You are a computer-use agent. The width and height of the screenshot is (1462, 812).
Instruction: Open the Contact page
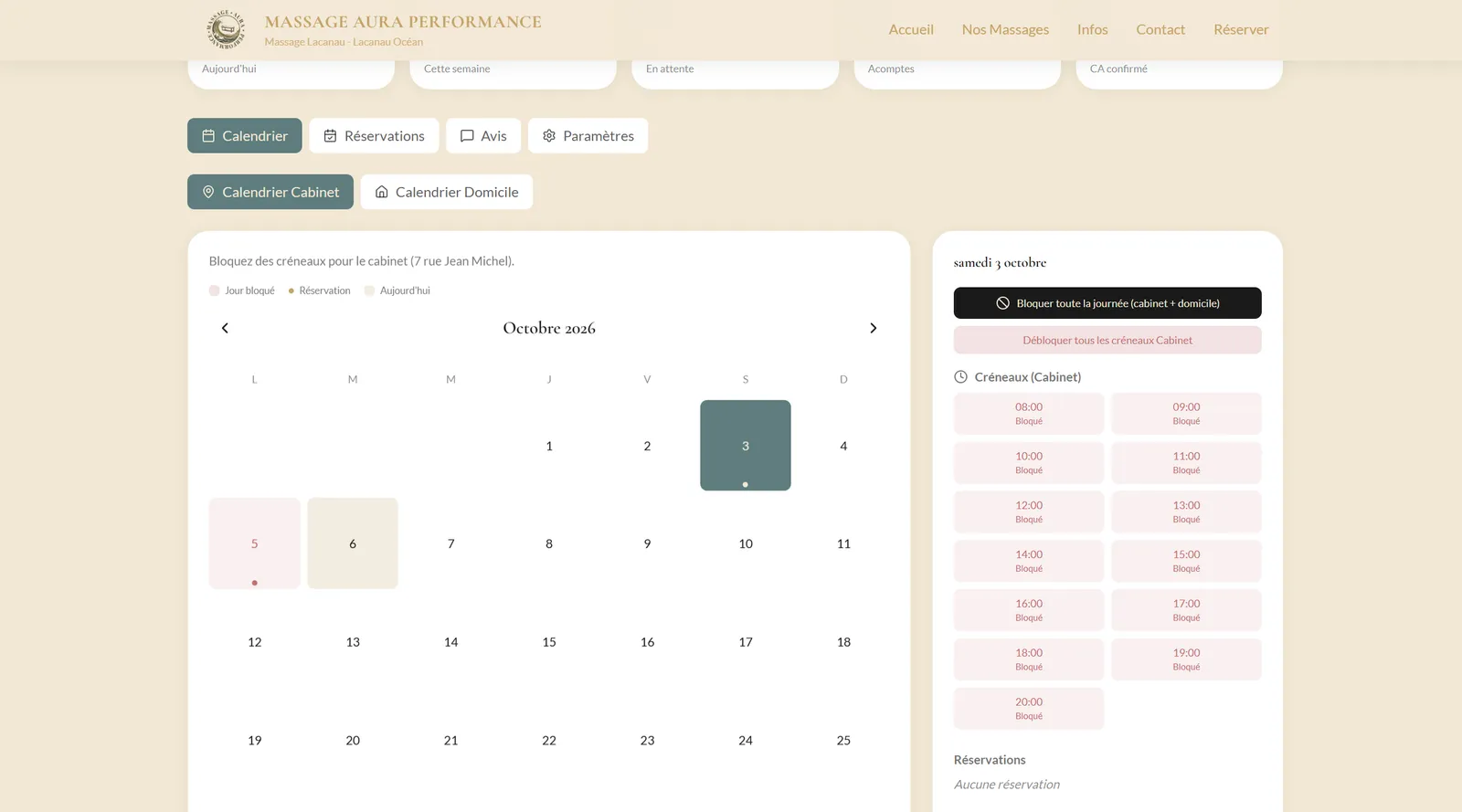coord(1160,29)
